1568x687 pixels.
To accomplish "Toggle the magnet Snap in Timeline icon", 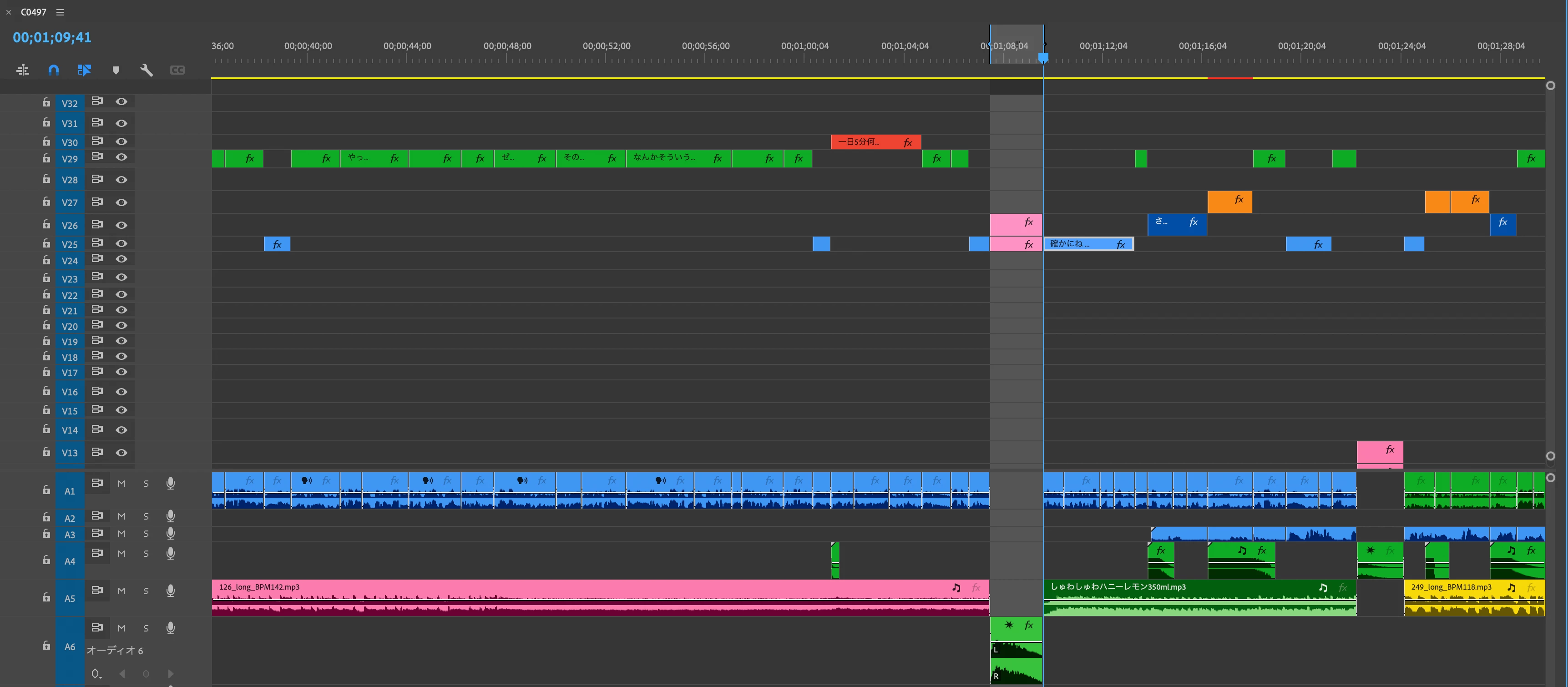I will point(54,70).
